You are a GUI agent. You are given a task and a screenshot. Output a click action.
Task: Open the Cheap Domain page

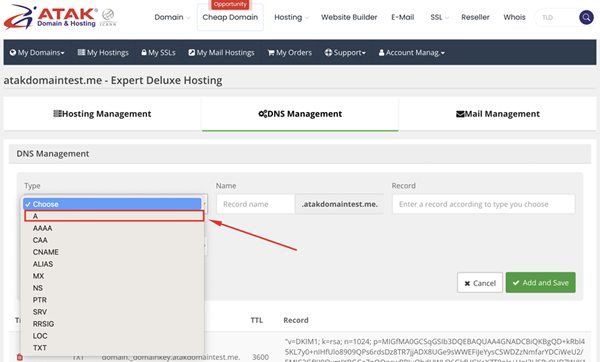(x=230, y=17)
